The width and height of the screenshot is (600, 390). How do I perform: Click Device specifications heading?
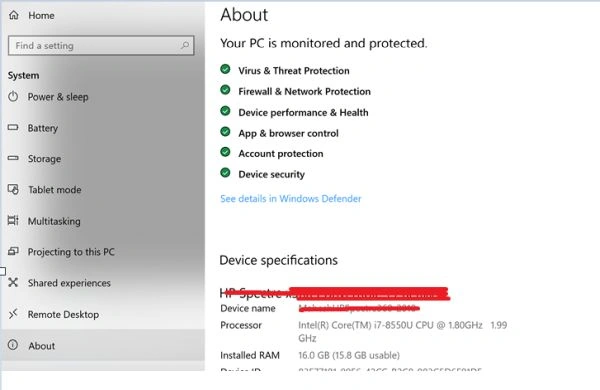point(278,260)
